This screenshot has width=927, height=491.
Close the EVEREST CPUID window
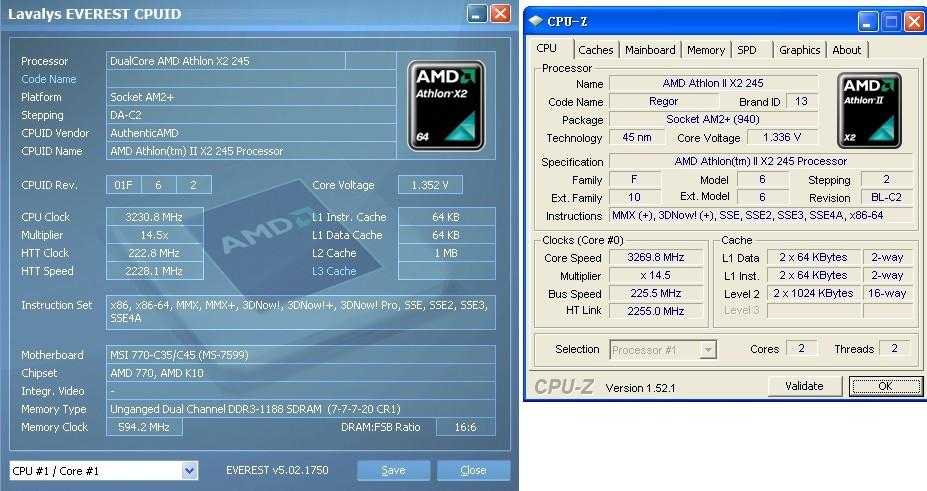tap(500, 14)
